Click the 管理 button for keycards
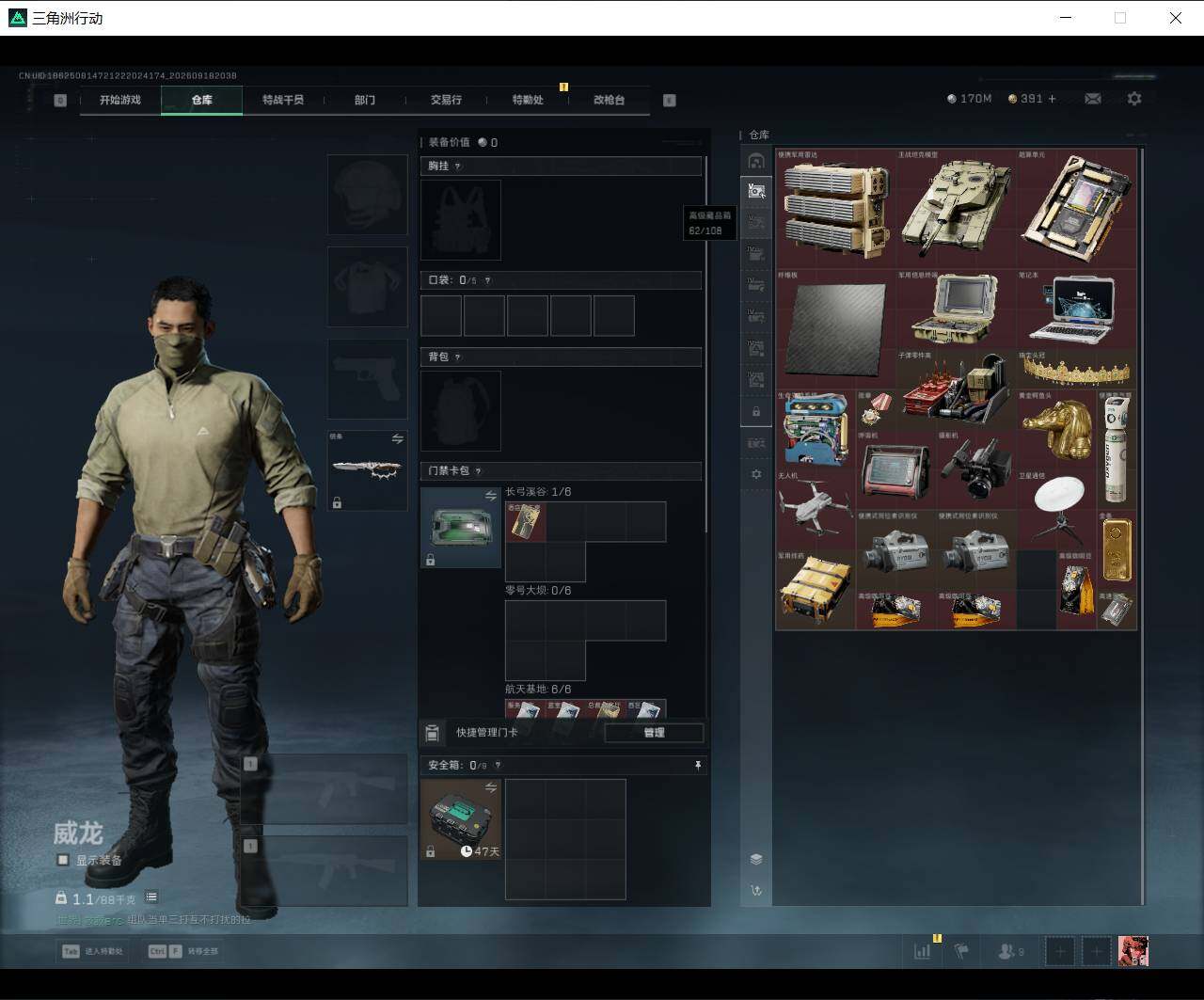1204x1000 pixels. [x=654, y=733]
